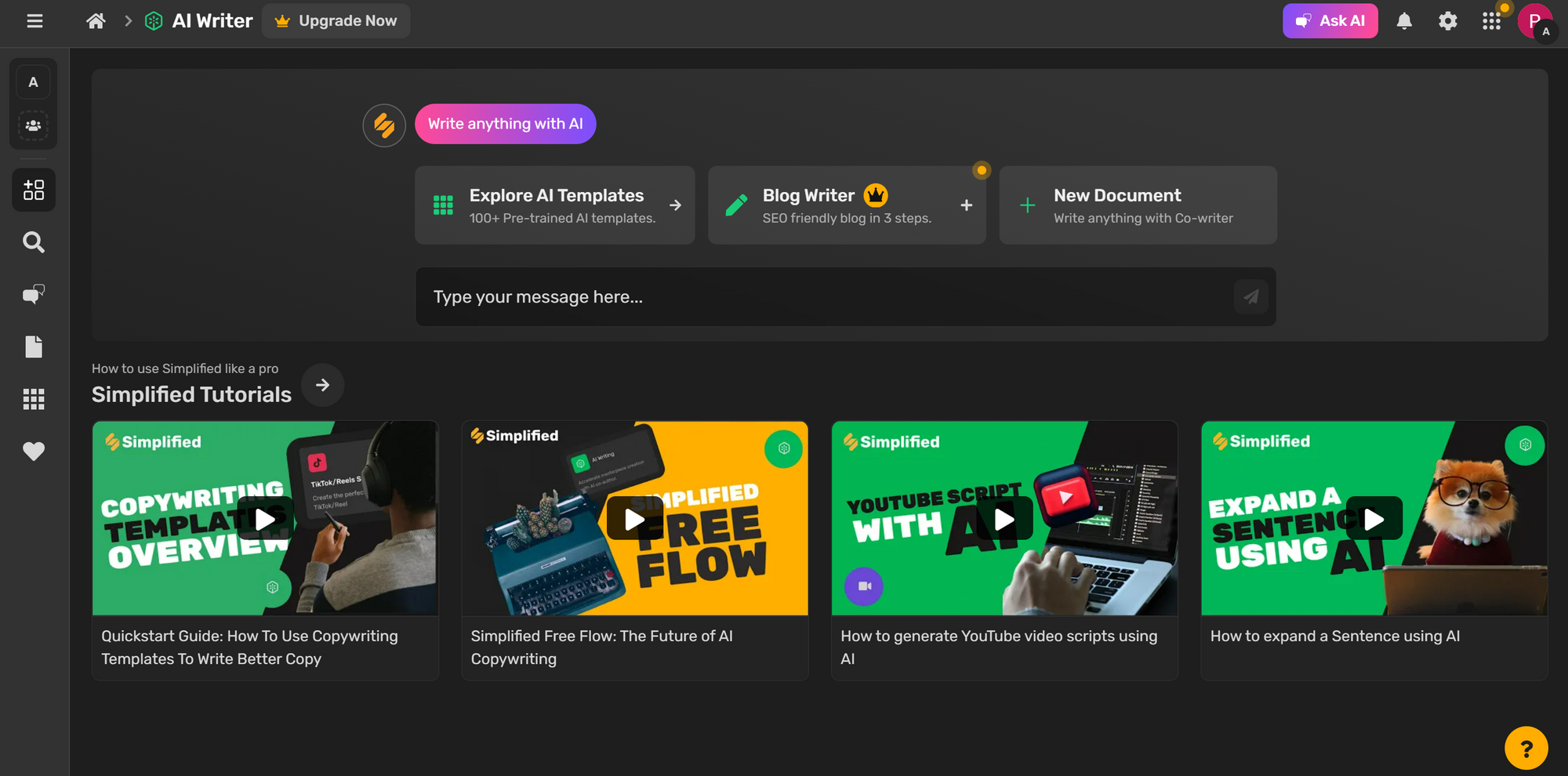Expand Simplified Tutorials with arrow button
1568x776 pixels.
pyautogui.click(x=322, y=385)
